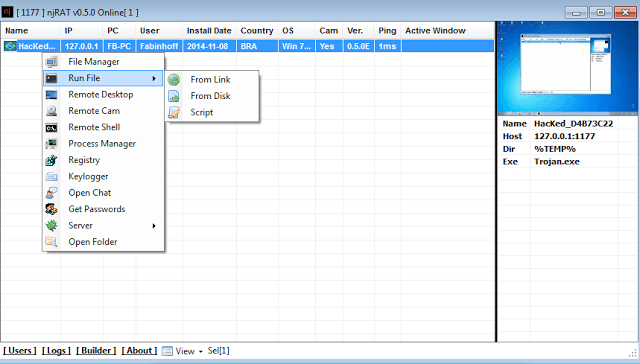Screen dimensions: 640x364
Task: Open the [Users] link
Action: click(x=20, y=351)
